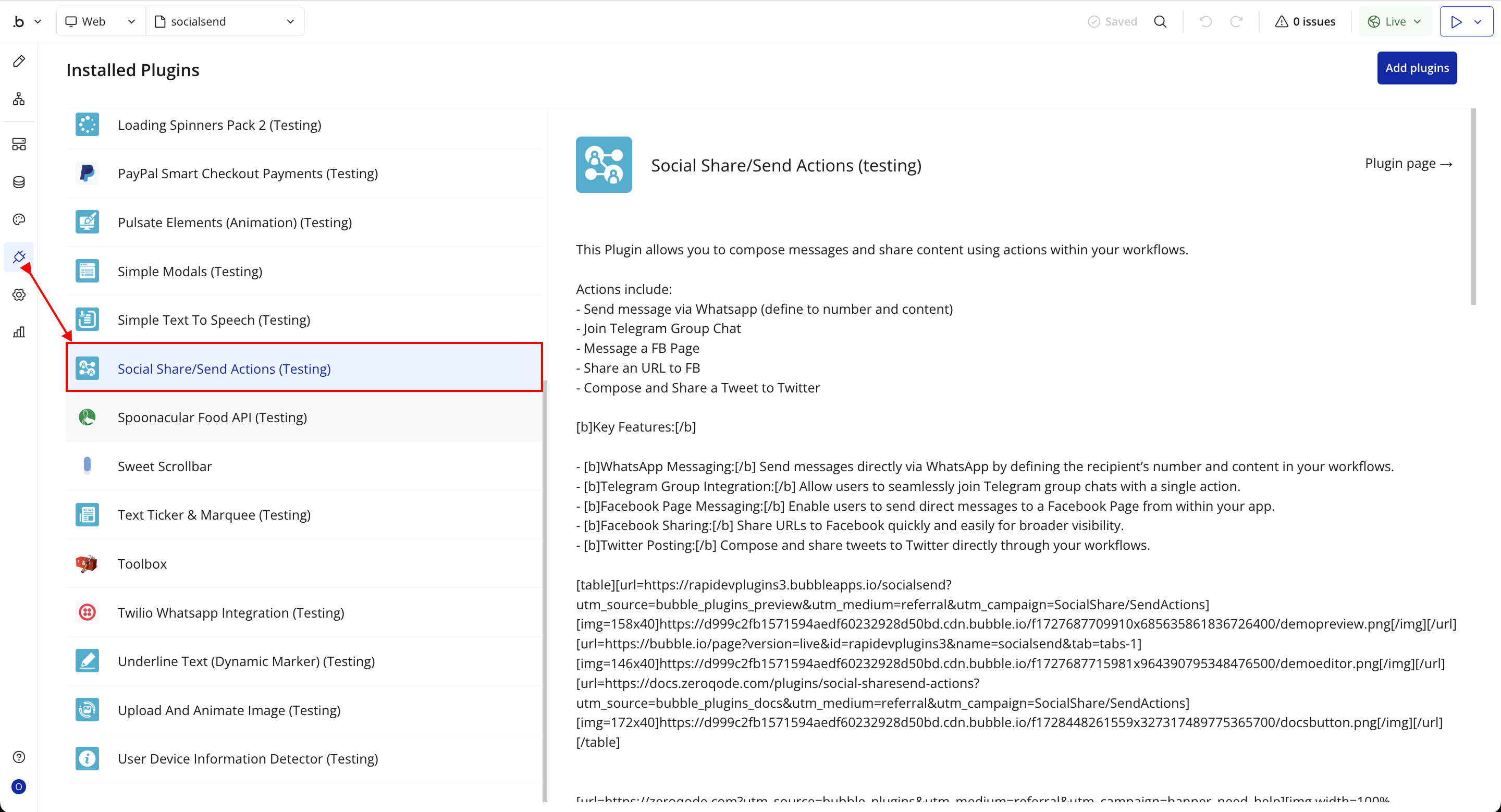Open the Settings gear icon in sidebar
The image size is (1501, 812).
pyautogui.click(x=19, y=295)
